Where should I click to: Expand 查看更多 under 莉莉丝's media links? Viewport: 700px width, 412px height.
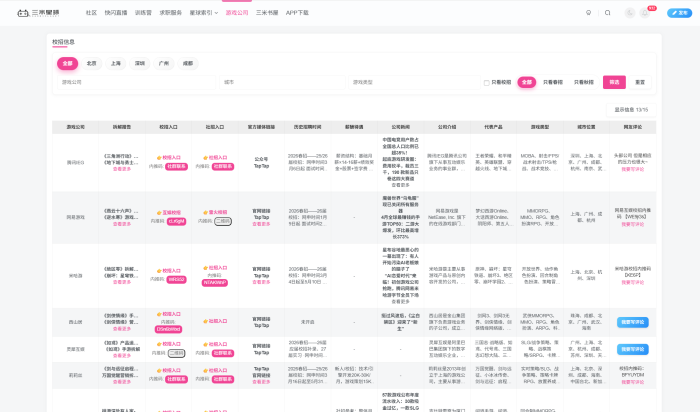(x=261, y=382)
